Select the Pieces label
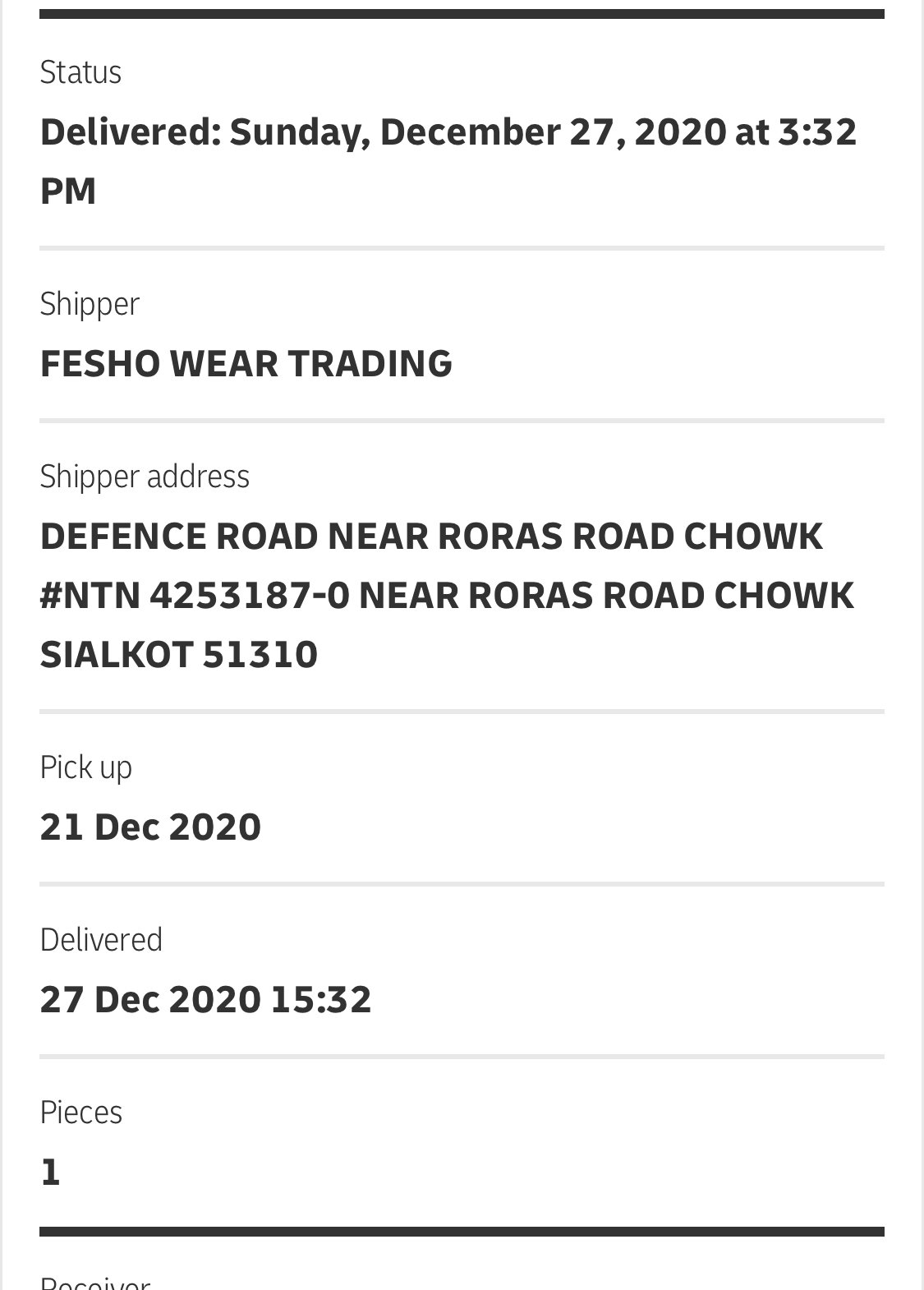 click(81, 1113)
